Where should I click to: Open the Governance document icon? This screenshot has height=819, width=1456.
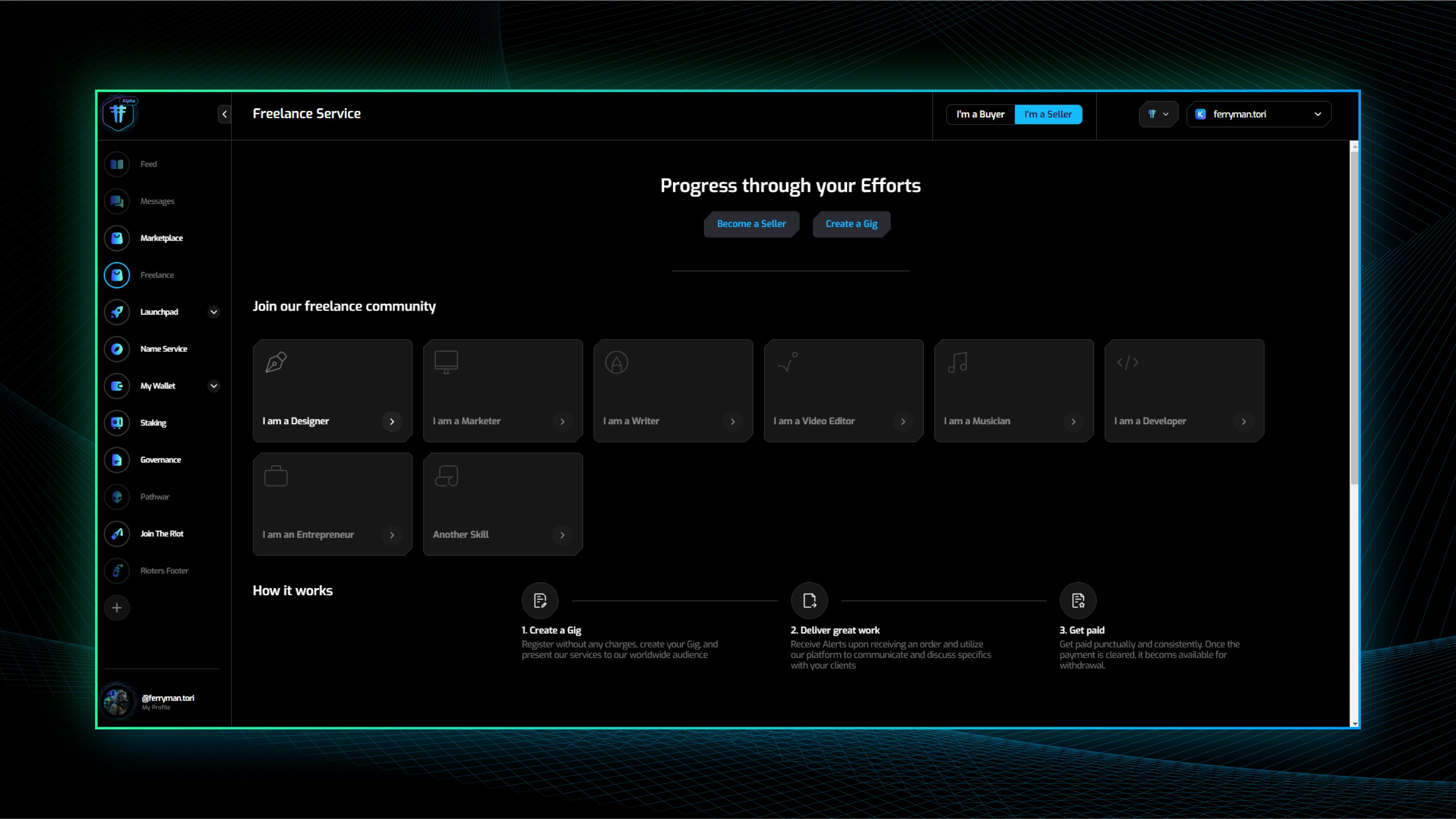tap(117, 460)
